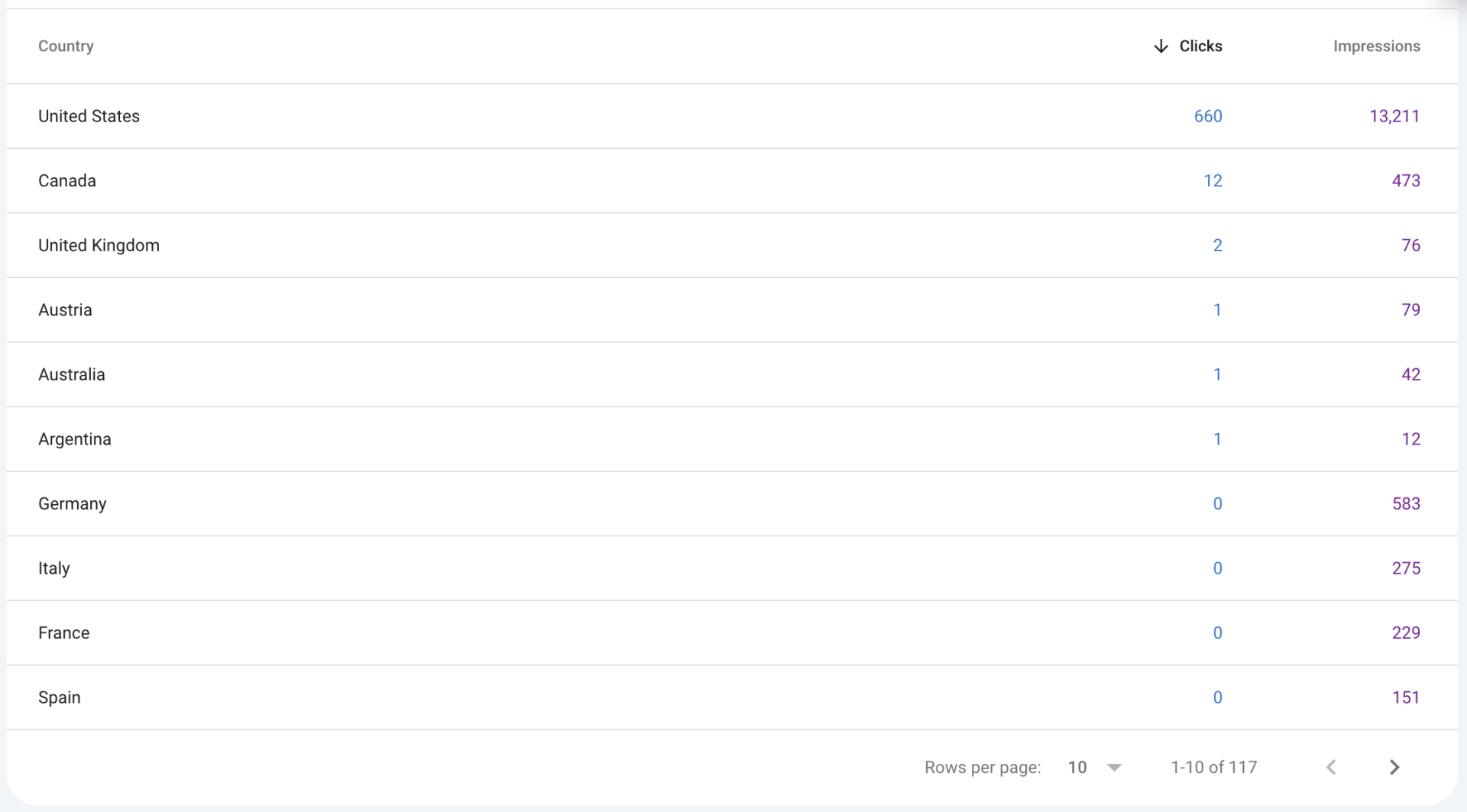The image size is (1467, 812).
Task: Click the previous page chevron arrow
Action: [1331, 767]
